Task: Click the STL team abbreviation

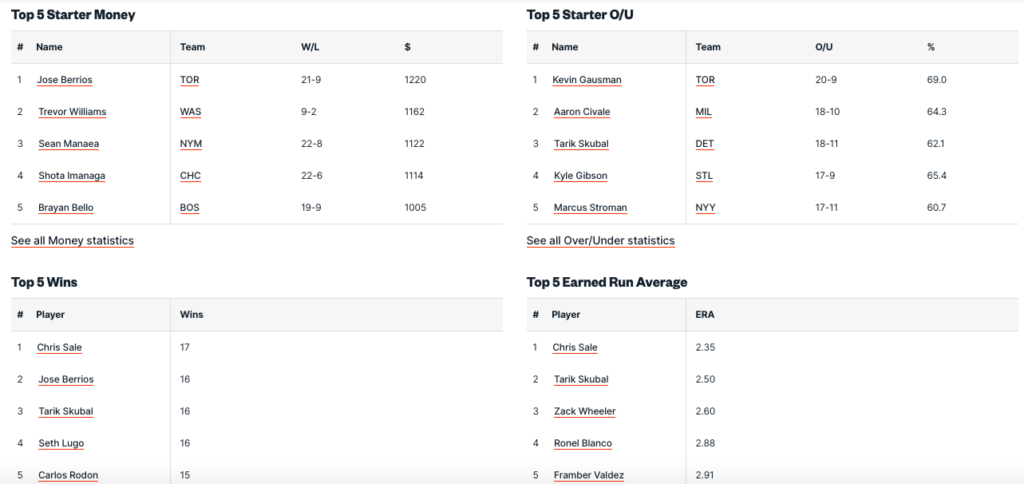Action: pyautogui.click(x=705, y=176)
